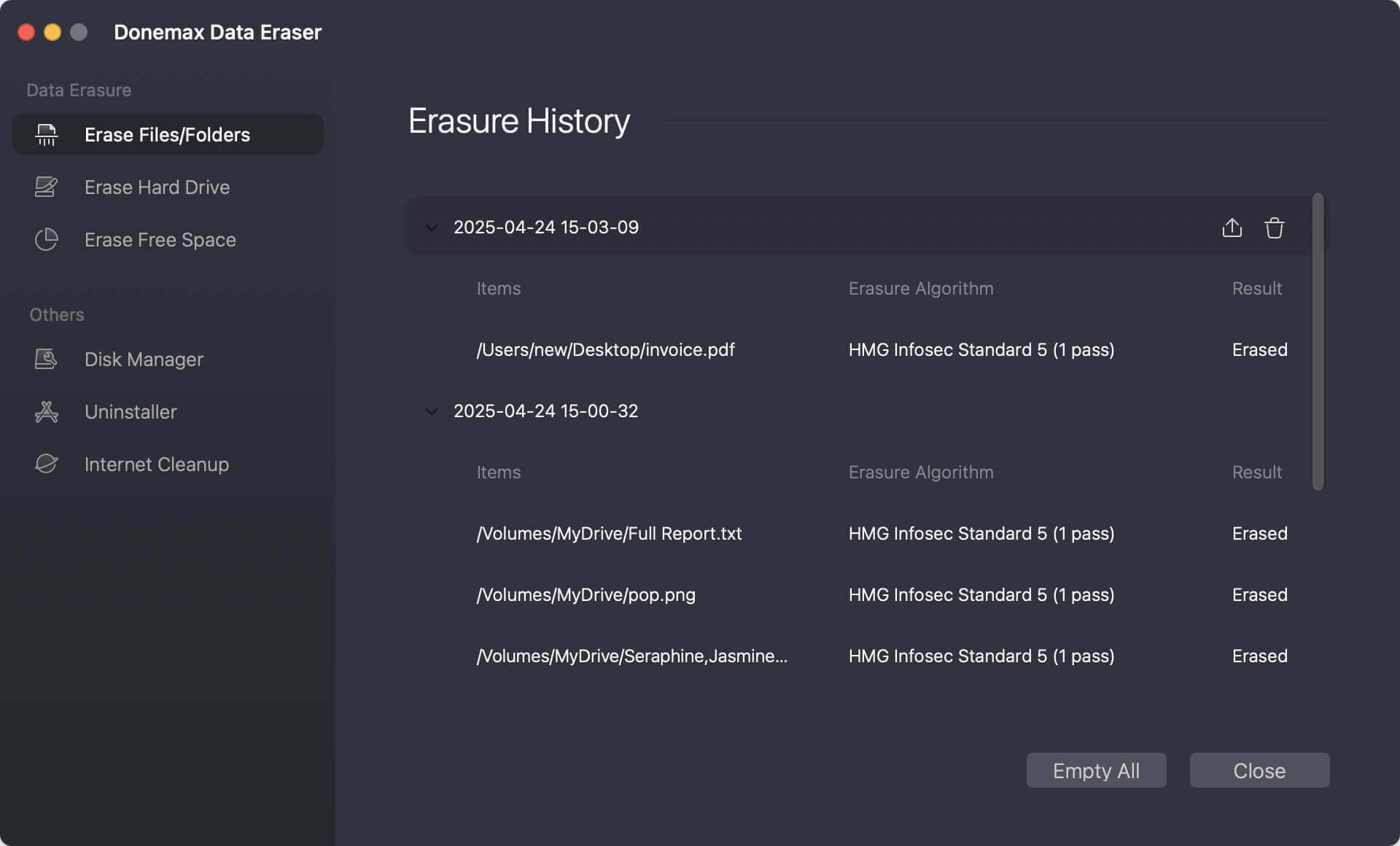Image resolution: width=1400 pixels, height=846 pixels.
Task: Click the Erasure History heading
Action: (519, 121)
